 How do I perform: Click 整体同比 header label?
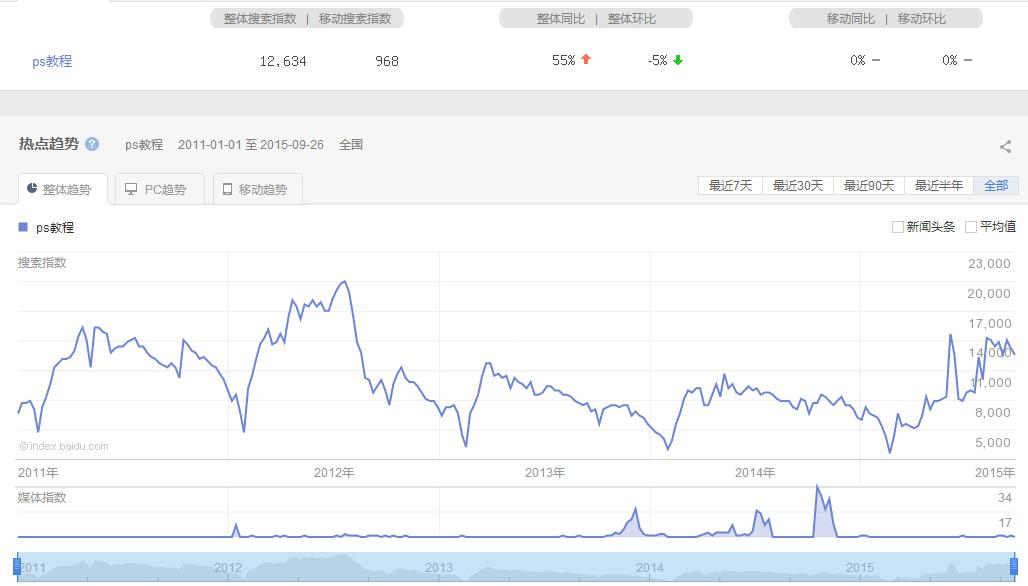[x=561, y=18]
